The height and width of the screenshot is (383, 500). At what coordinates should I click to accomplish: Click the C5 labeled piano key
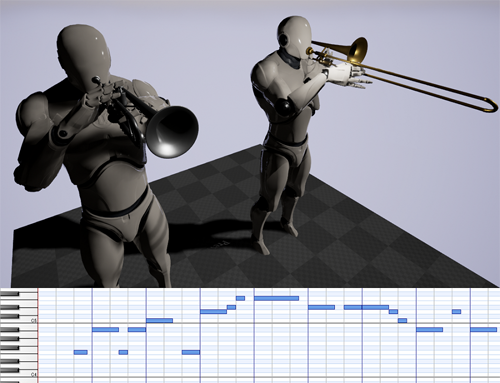[x=19, y=320]
